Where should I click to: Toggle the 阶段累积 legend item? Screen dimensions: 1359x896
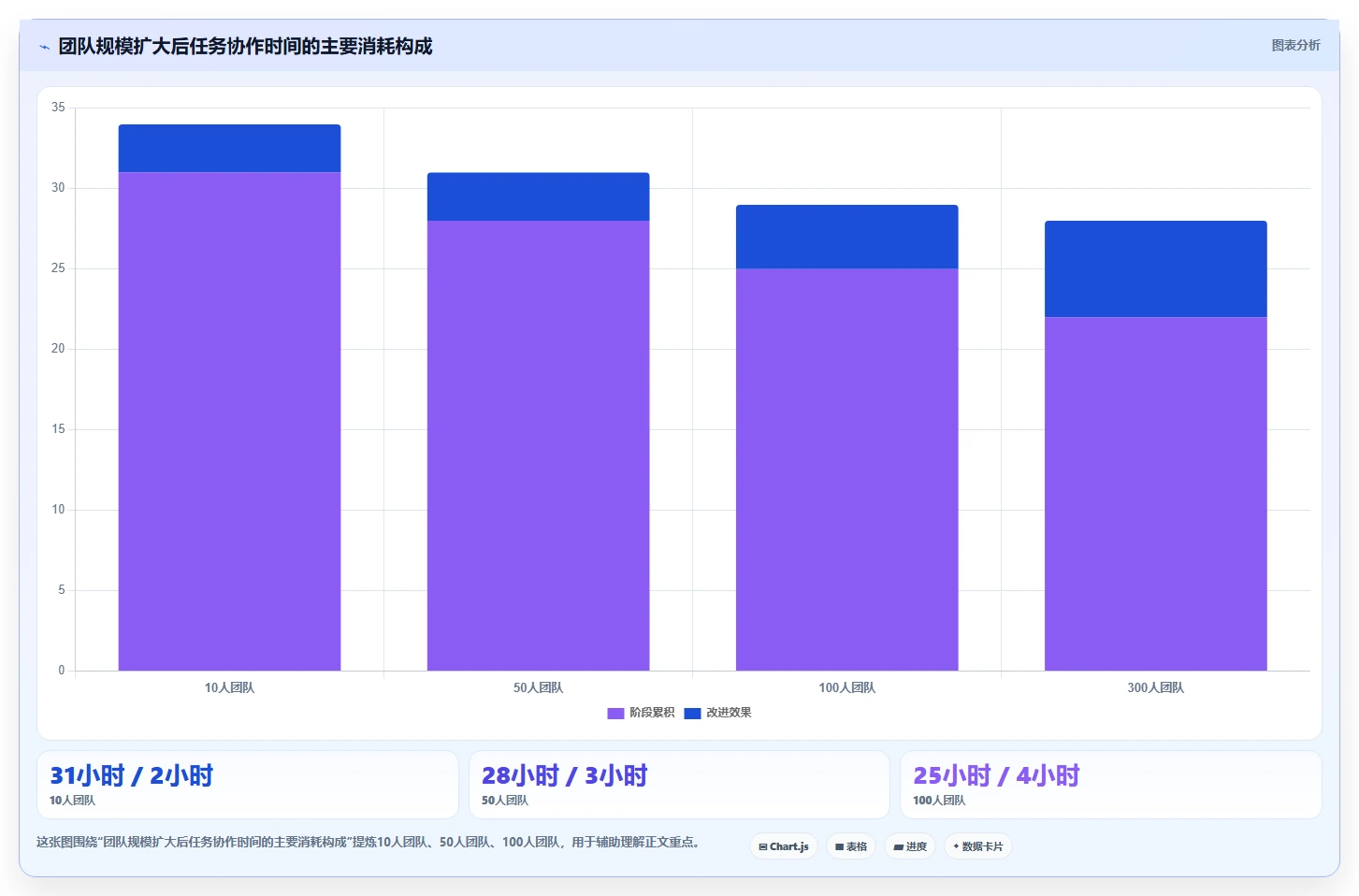point(641,713)
